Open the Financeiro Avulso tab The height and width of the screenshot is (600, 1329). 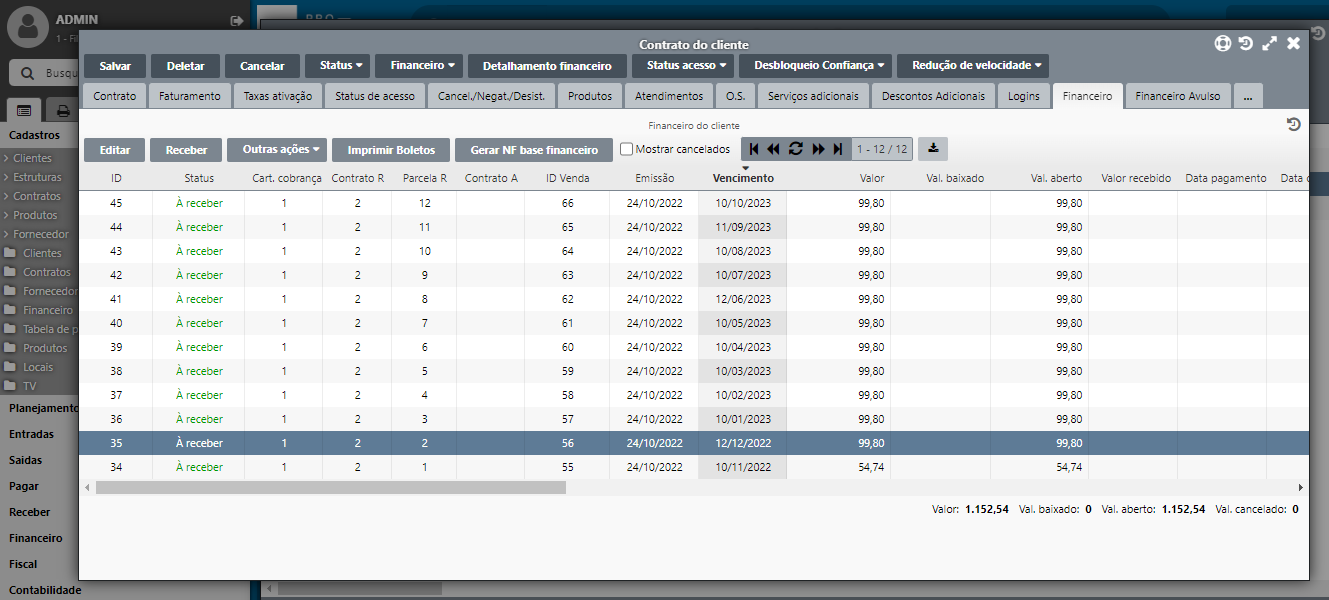pyautogui.click(x=1177, y=96)
